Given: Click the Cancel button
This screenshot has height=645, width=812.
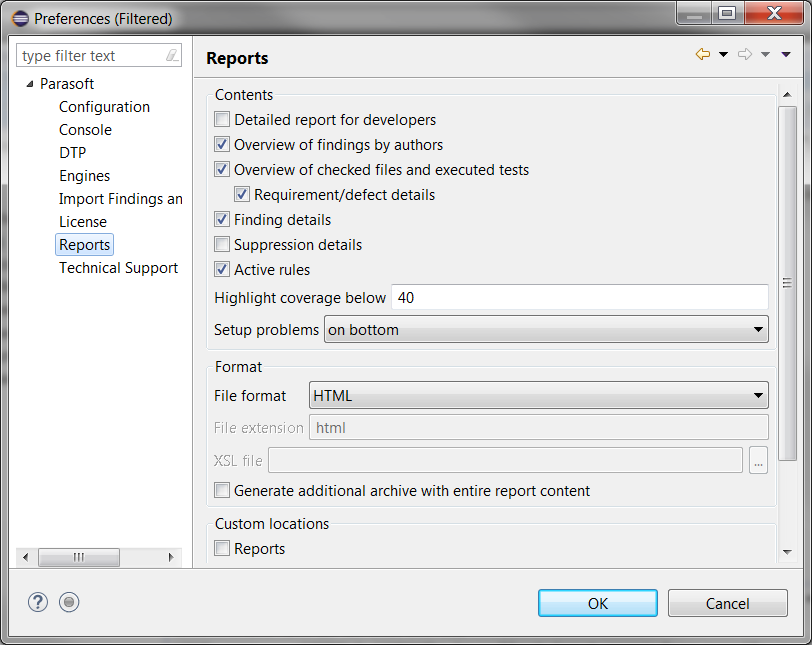Looking at the screenshot, I should (x=728, y=603).
